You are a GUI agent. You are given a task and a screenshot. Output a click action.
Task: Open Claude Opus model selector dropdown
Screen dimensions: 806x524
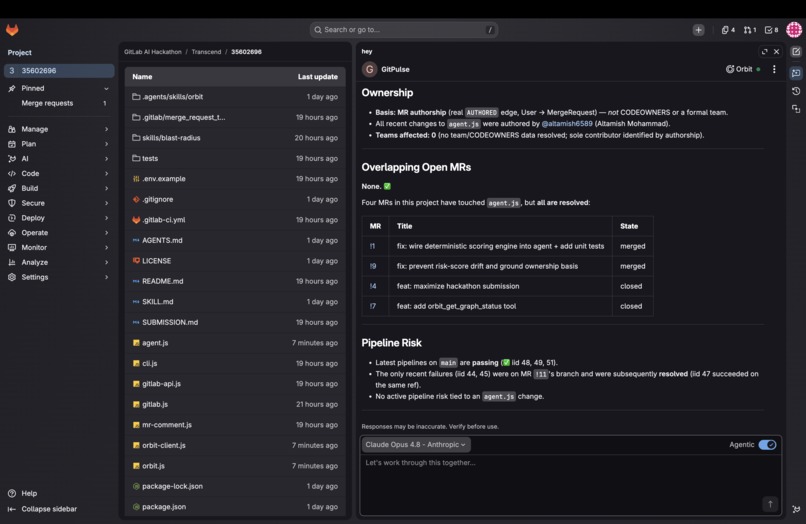[x=416, y=445]
